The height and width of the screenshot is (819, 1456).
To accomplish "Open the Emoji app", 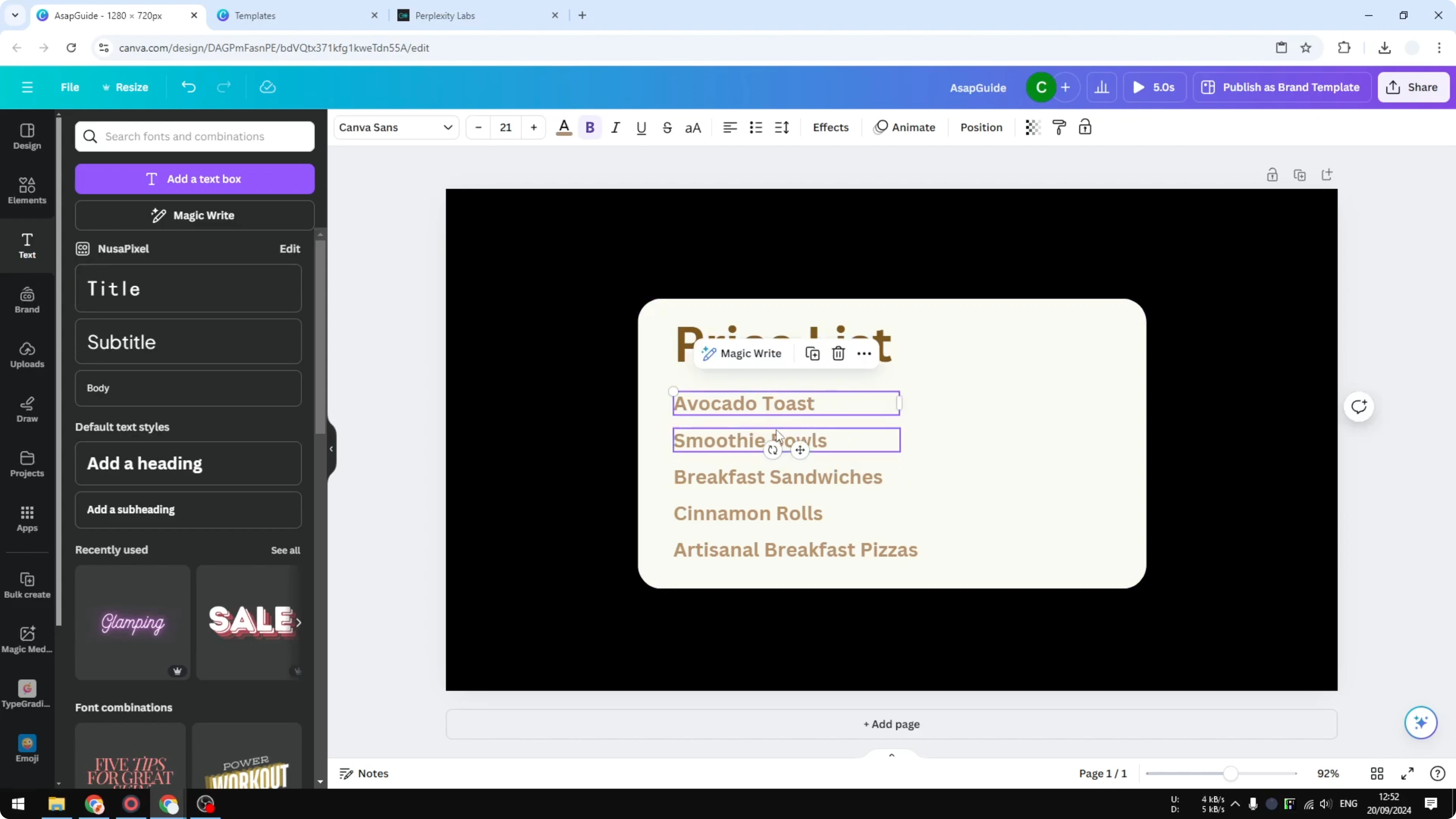I will coord(27,749).
